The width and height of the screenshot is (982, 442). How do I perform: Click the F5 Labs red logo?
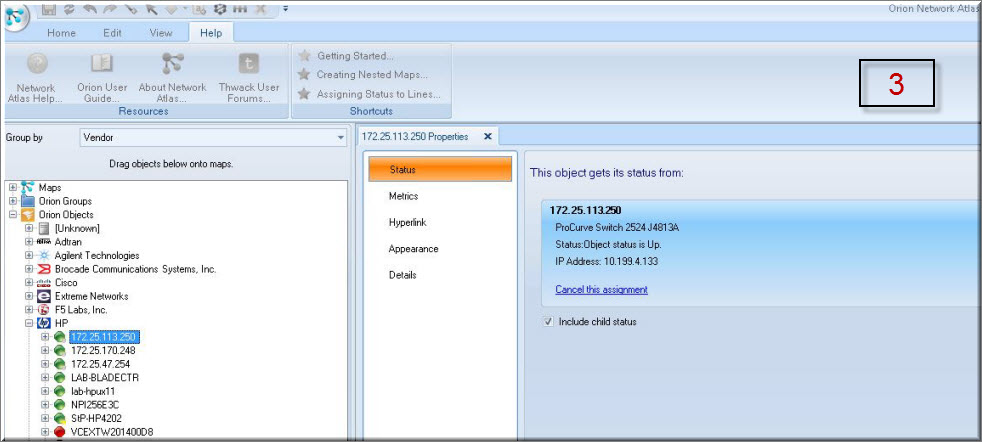(x=44, y=310)
